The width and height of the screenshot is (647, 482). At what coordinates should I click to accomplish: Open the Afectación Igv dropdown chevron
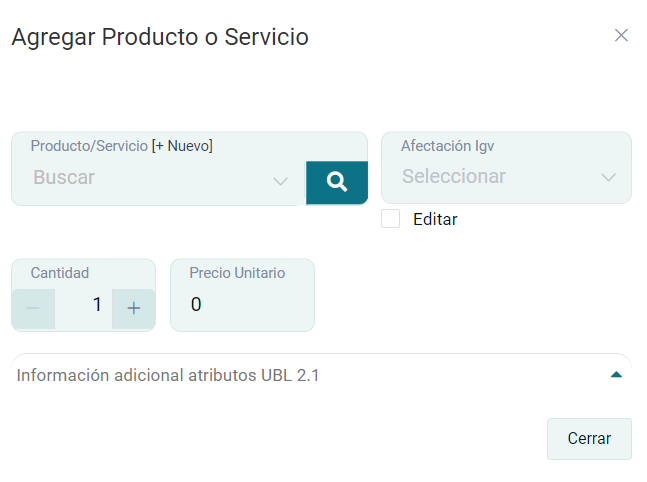608,178
